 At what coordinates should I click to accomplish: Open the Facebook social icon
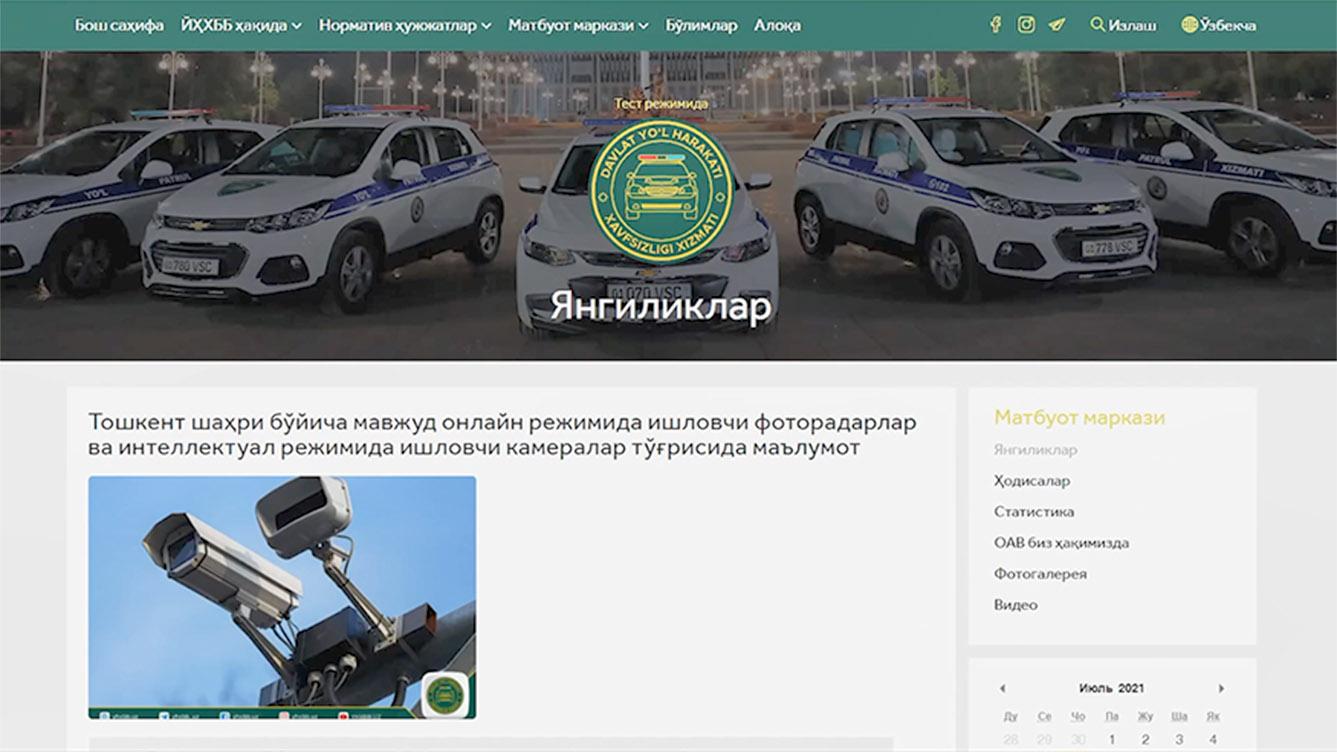pos(995,25)
